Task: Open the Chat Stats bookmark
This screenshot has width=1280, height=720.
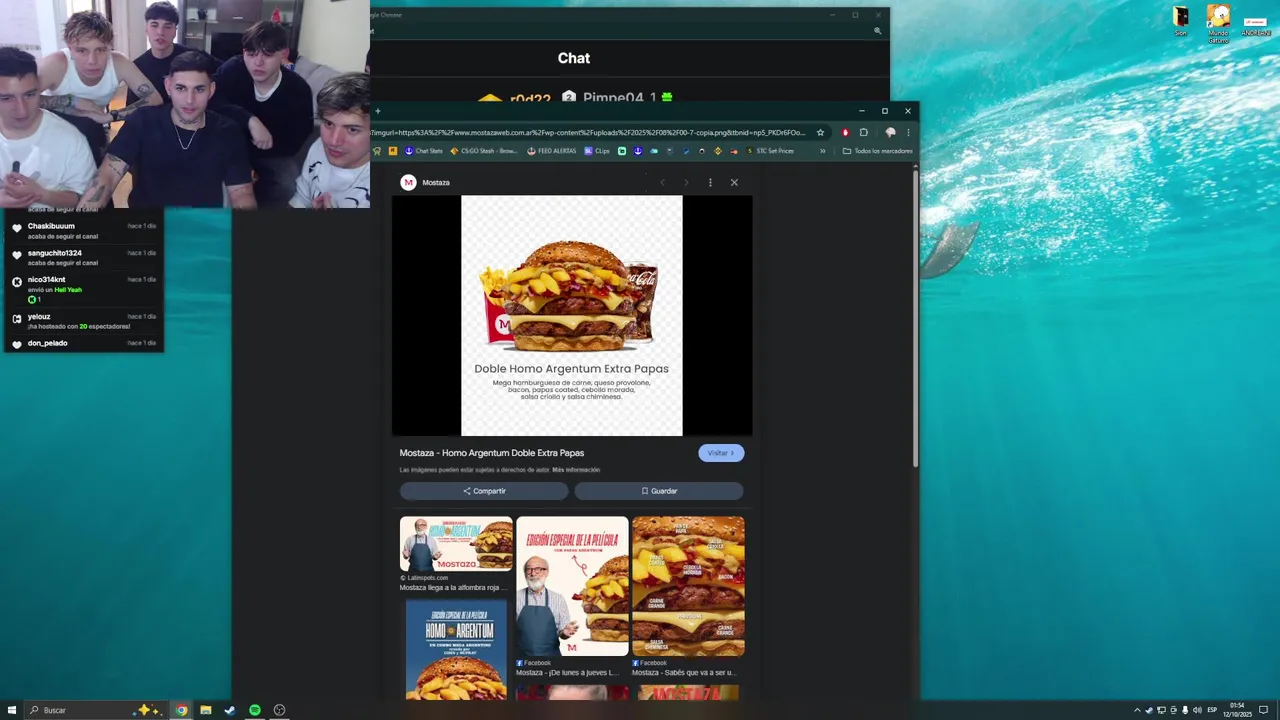Action: pos(423,151)
